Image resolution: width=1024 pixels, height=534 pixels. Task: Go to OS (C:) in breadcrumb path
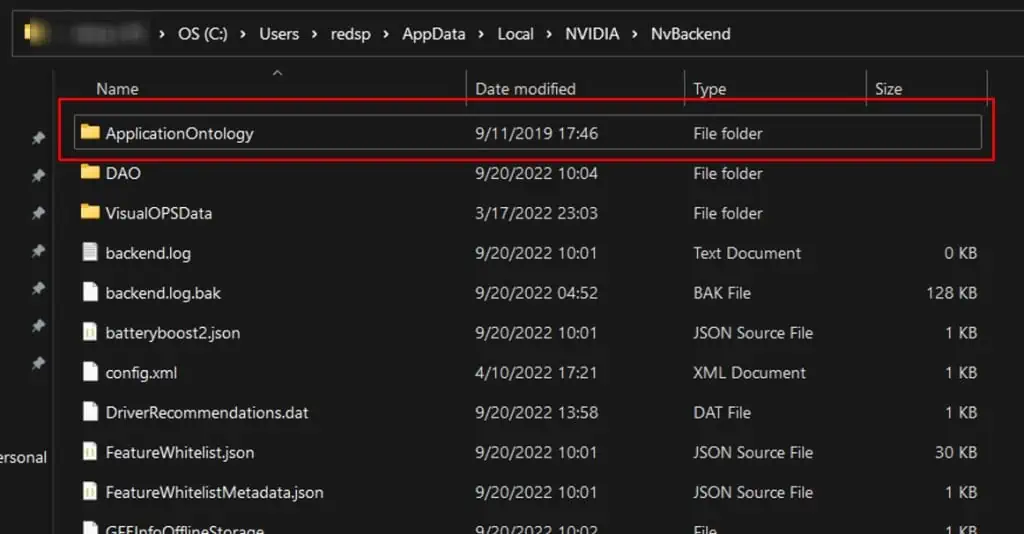coord(203,34)
